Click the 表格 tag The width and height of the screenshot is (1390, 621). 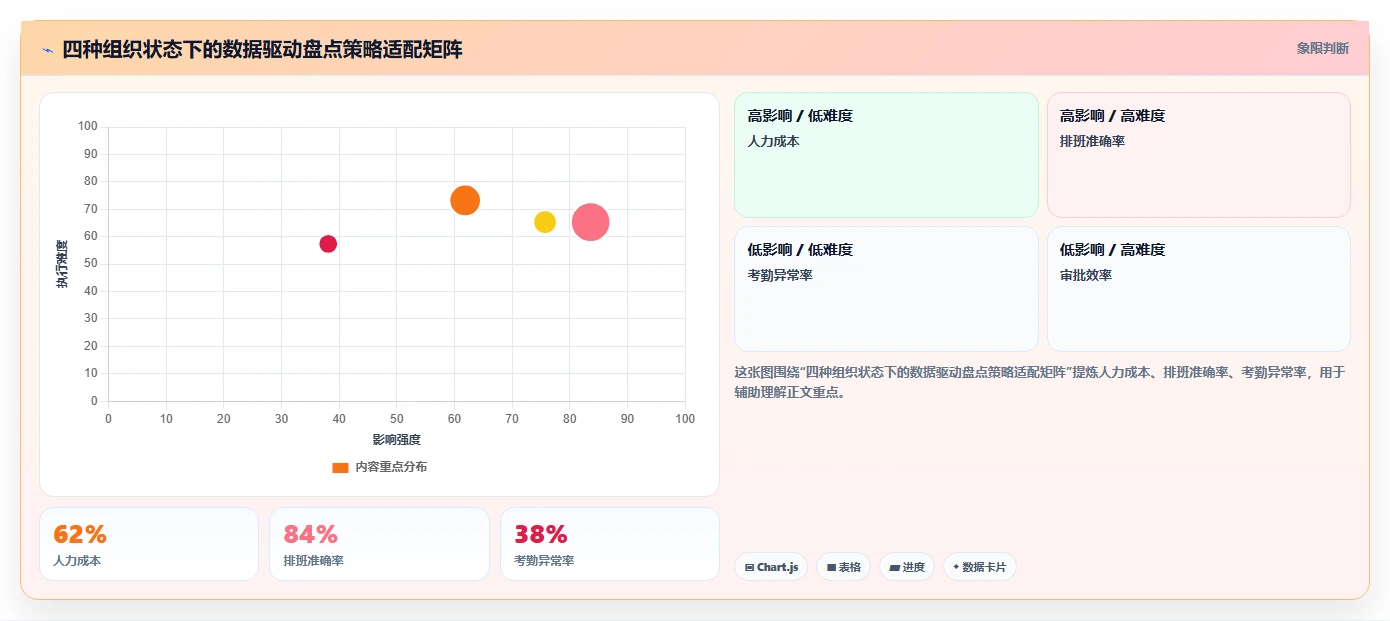coord(843,567)
